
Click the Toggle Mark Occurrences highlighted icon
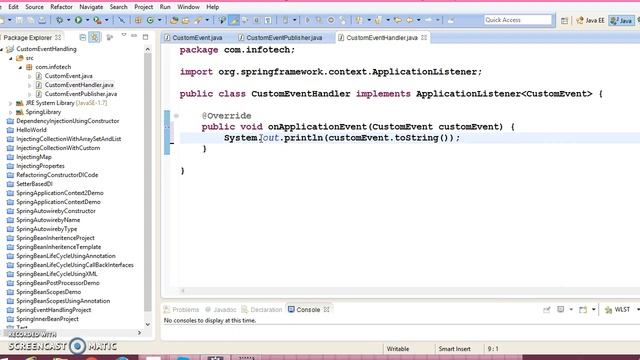tap(234, 20)
